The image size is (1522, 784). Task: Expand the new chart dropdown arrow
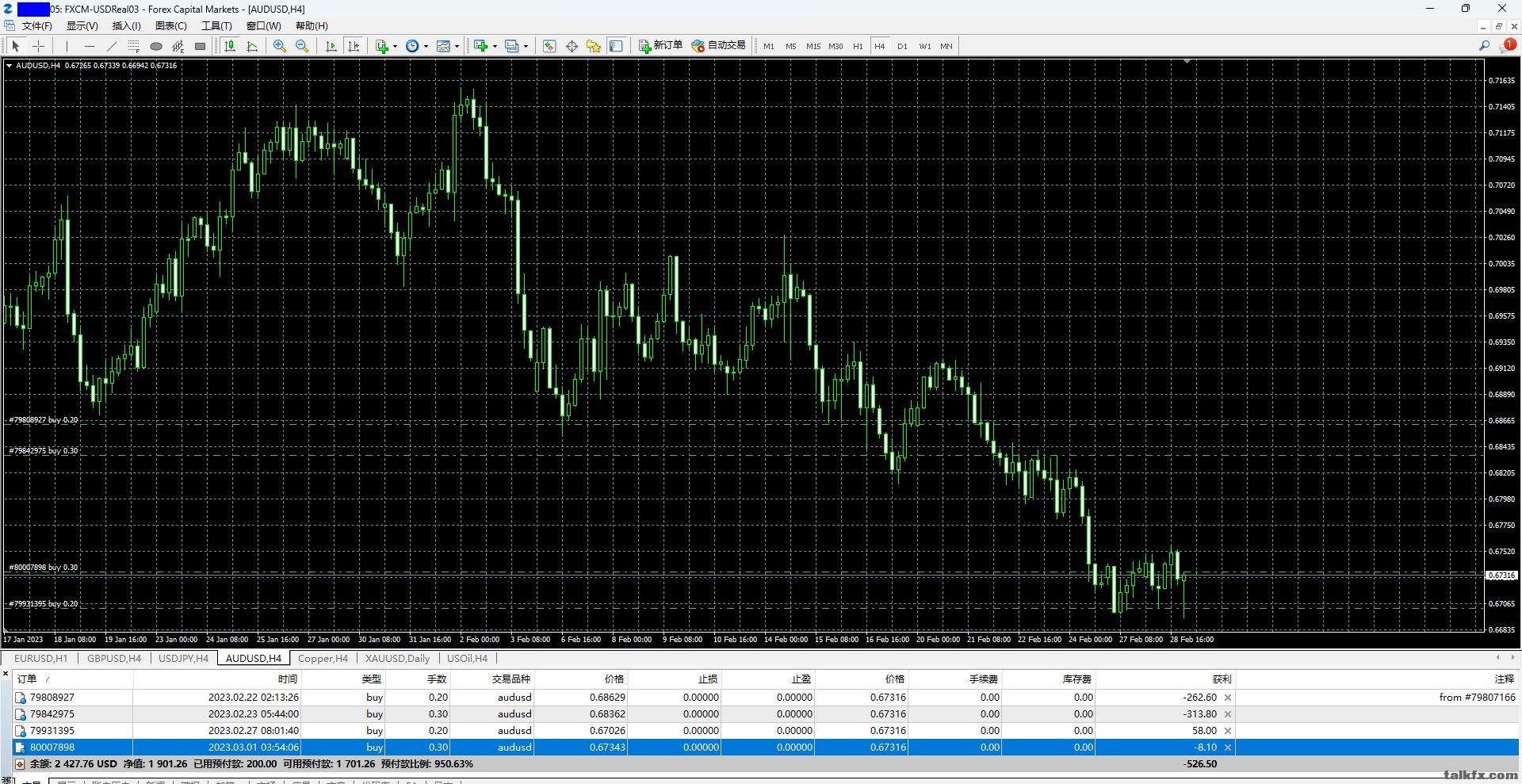pos(495,46)
